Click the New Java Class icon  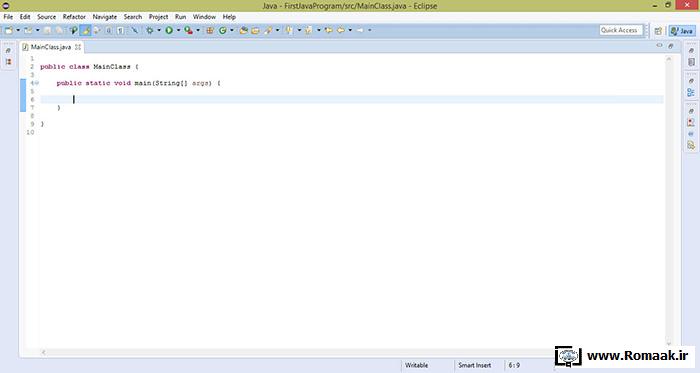[222, 30]
